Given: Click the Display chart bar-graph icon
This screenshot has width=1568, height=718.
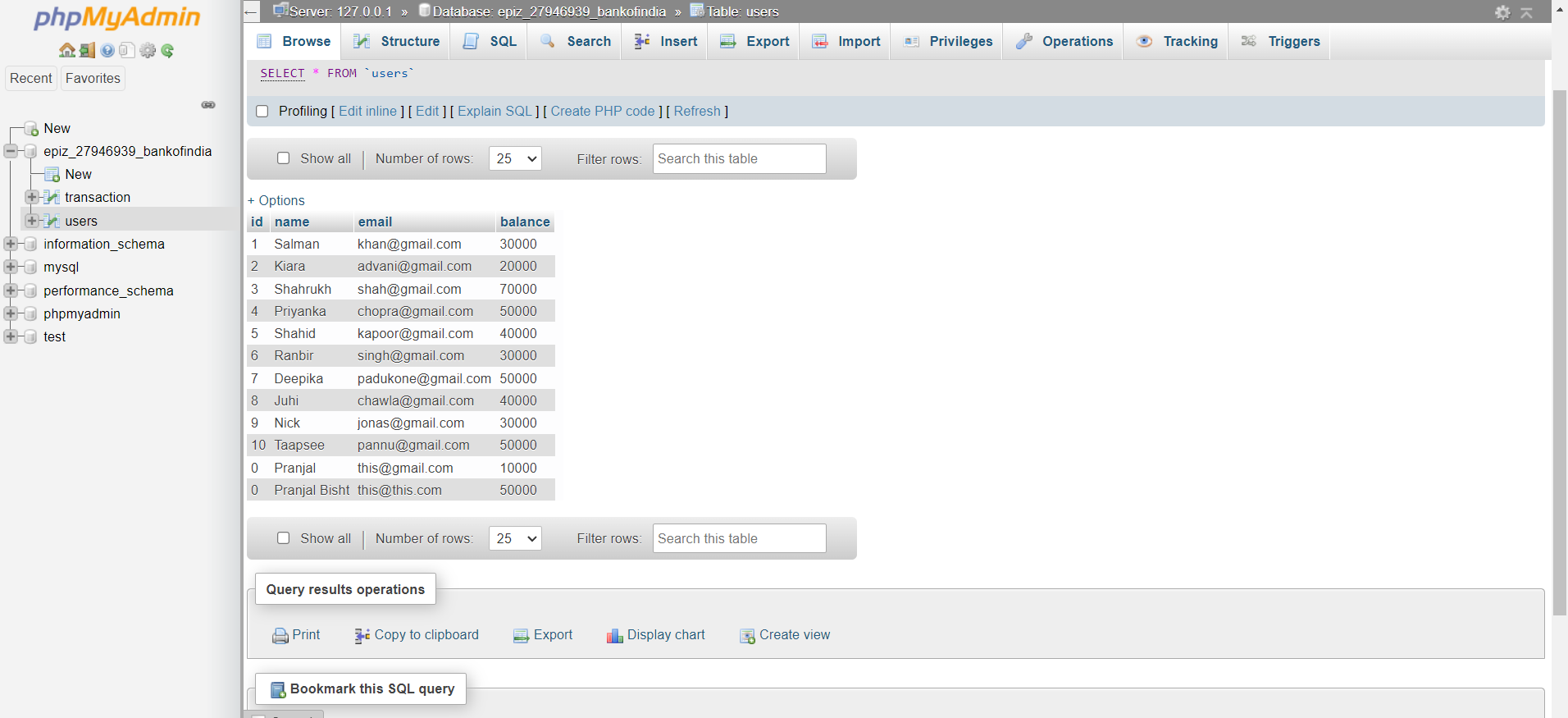Looking at the screenshot, I should coord(615,636).
